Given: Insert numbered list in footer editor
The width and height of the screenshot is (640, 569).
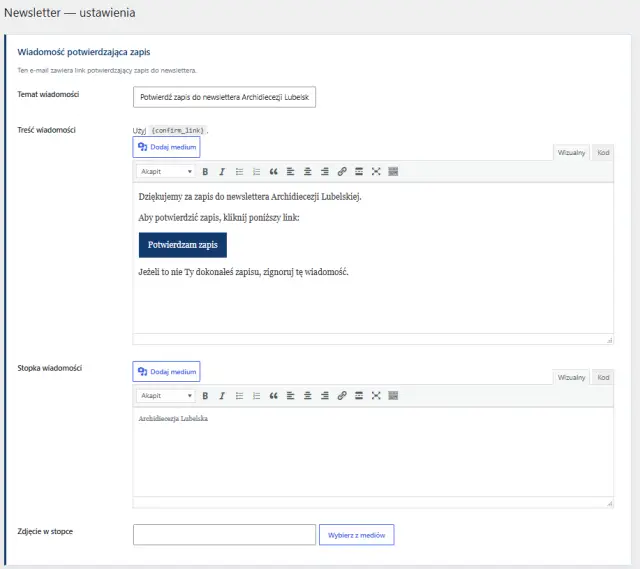Looking at the screenshot, I should pos(256,396).
